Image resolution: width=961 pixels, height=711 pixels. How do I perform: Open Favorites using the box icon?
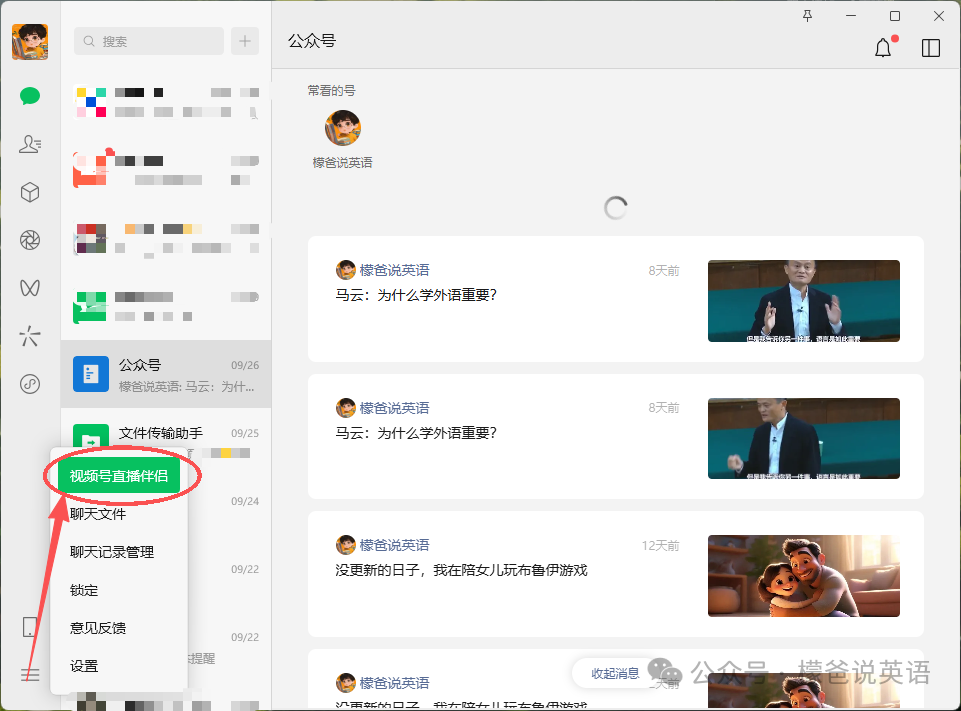click(x=30, y=192)
